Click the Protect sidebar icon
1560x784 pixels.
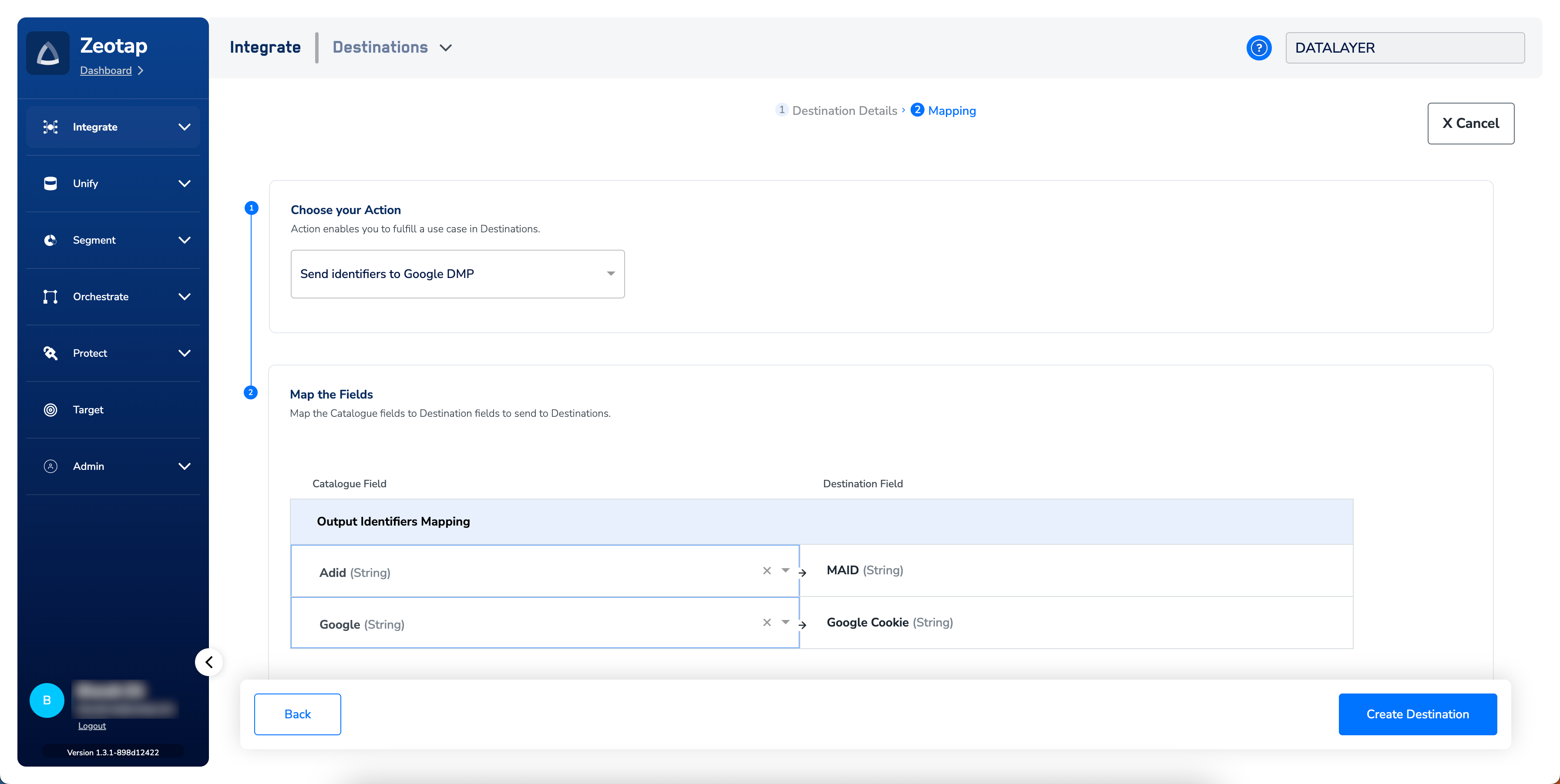click(50, 353)
